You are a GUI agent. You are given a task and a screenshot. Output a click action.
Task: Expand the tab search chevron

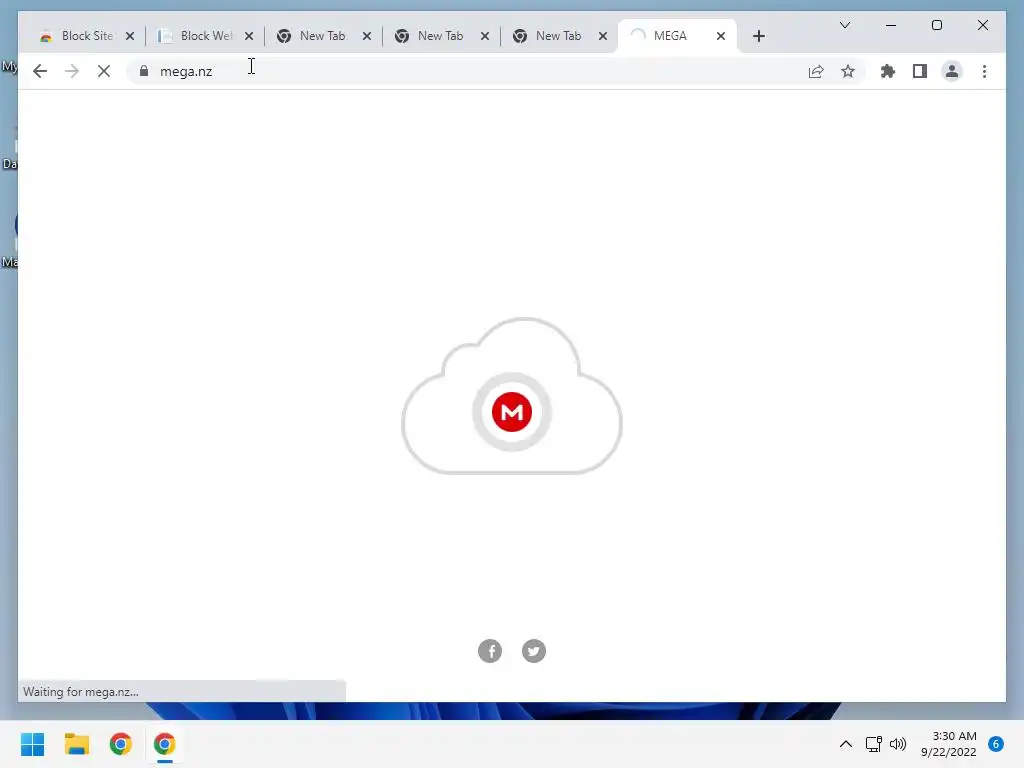844,25
